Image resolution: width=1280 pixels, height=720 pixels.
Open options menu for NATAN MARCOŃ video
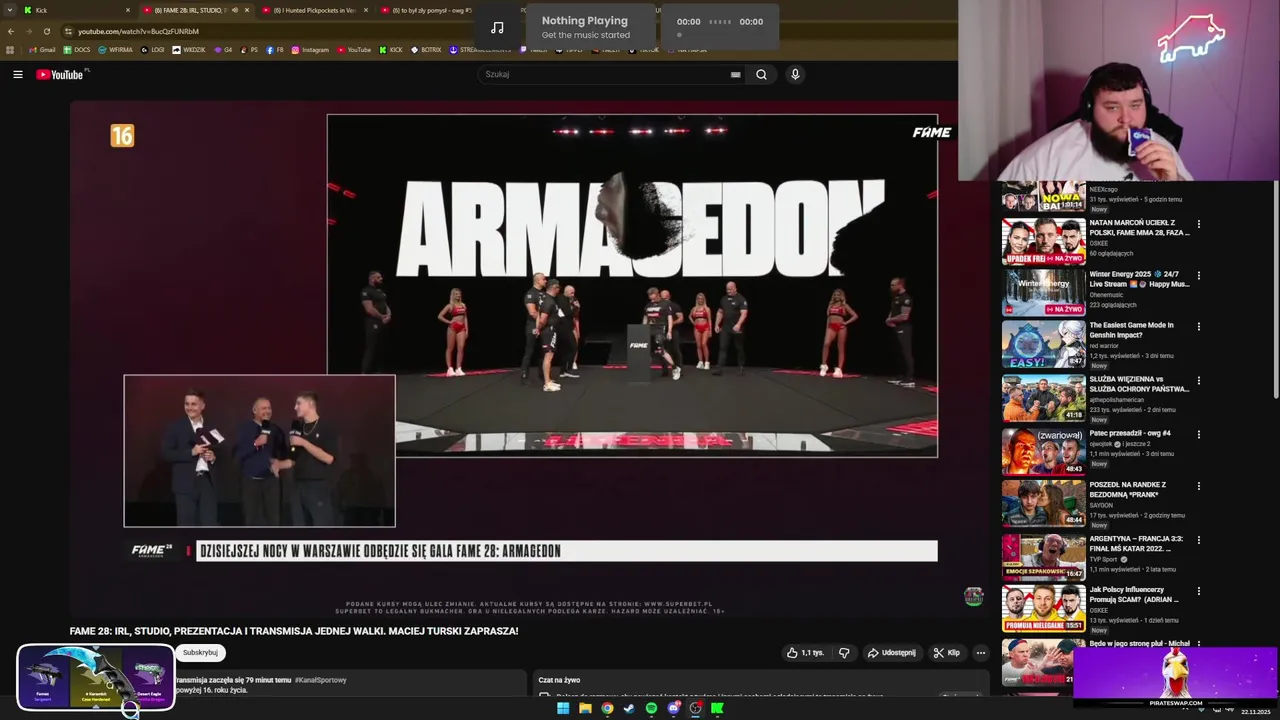pyautogui.click(x=1198, y=224)
